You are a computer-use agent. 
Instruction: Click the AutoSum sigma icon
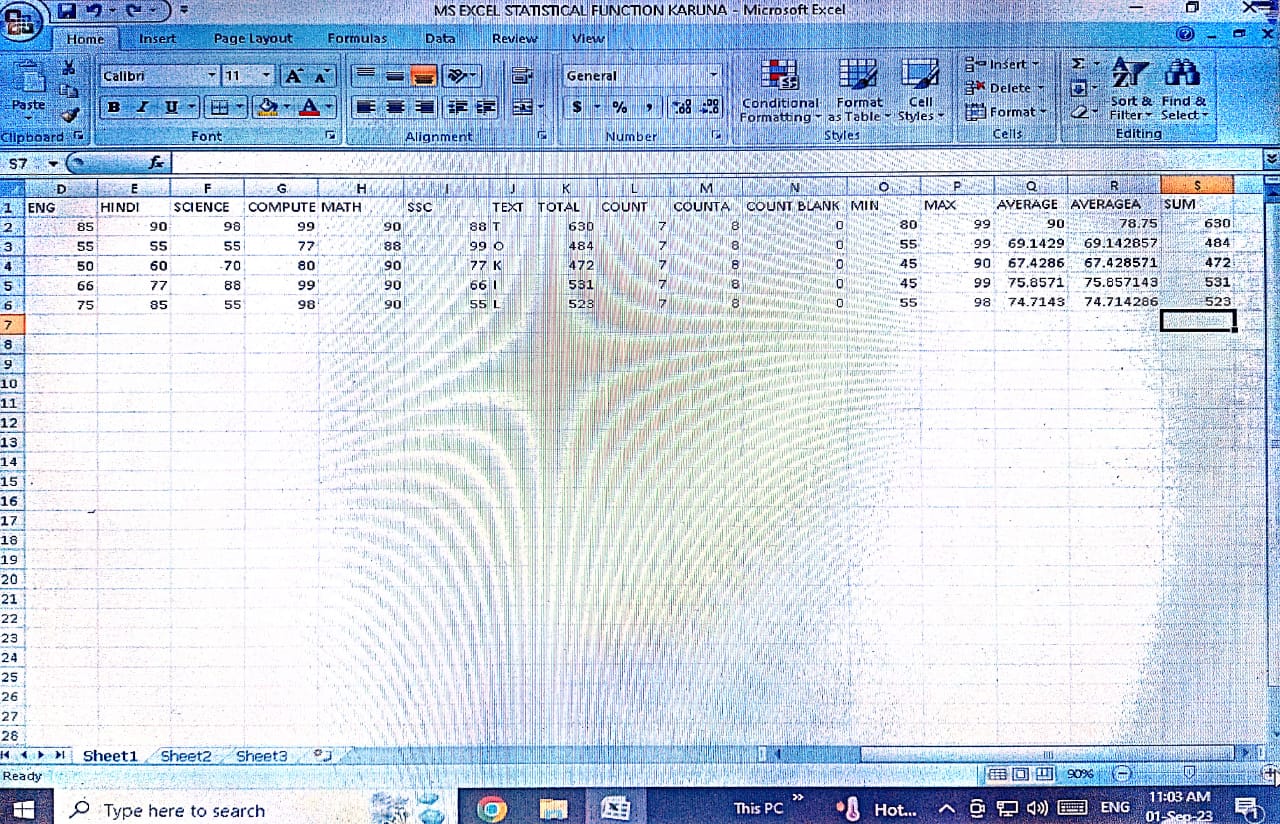(x=1078, y=64)
